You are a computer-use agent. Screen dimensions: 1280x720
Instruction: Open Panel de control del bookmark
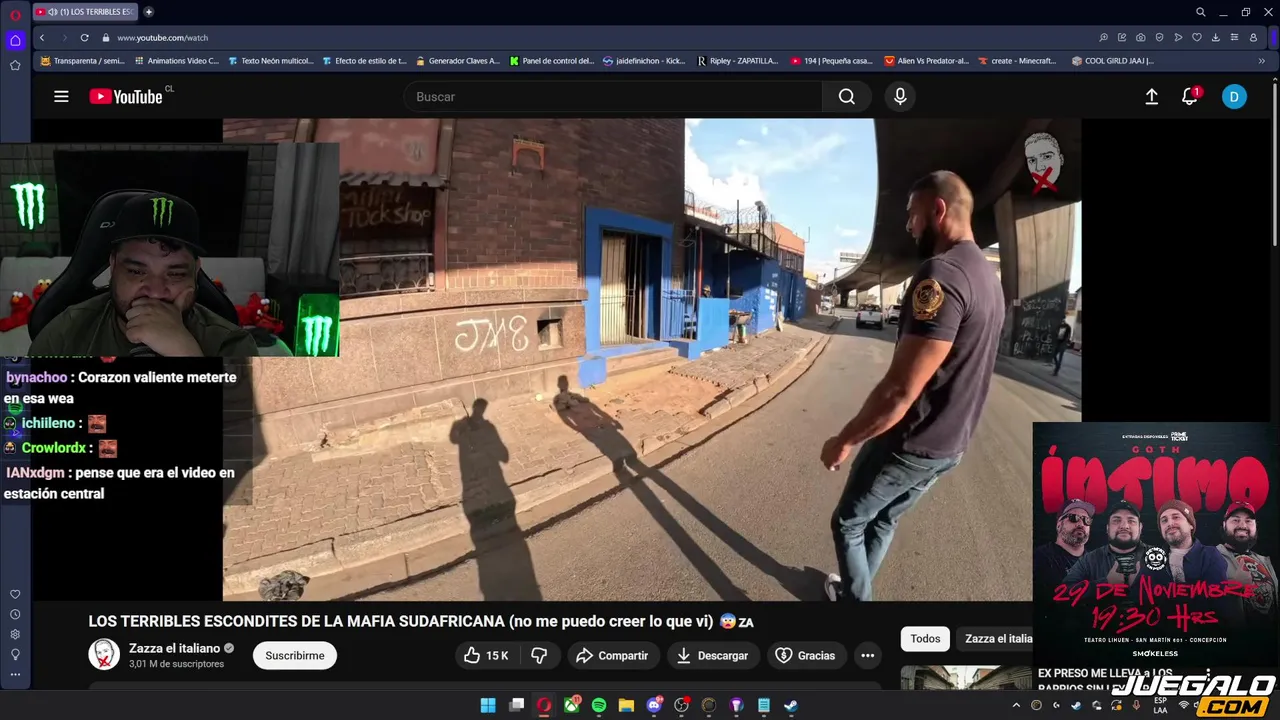tap(551, 61)
